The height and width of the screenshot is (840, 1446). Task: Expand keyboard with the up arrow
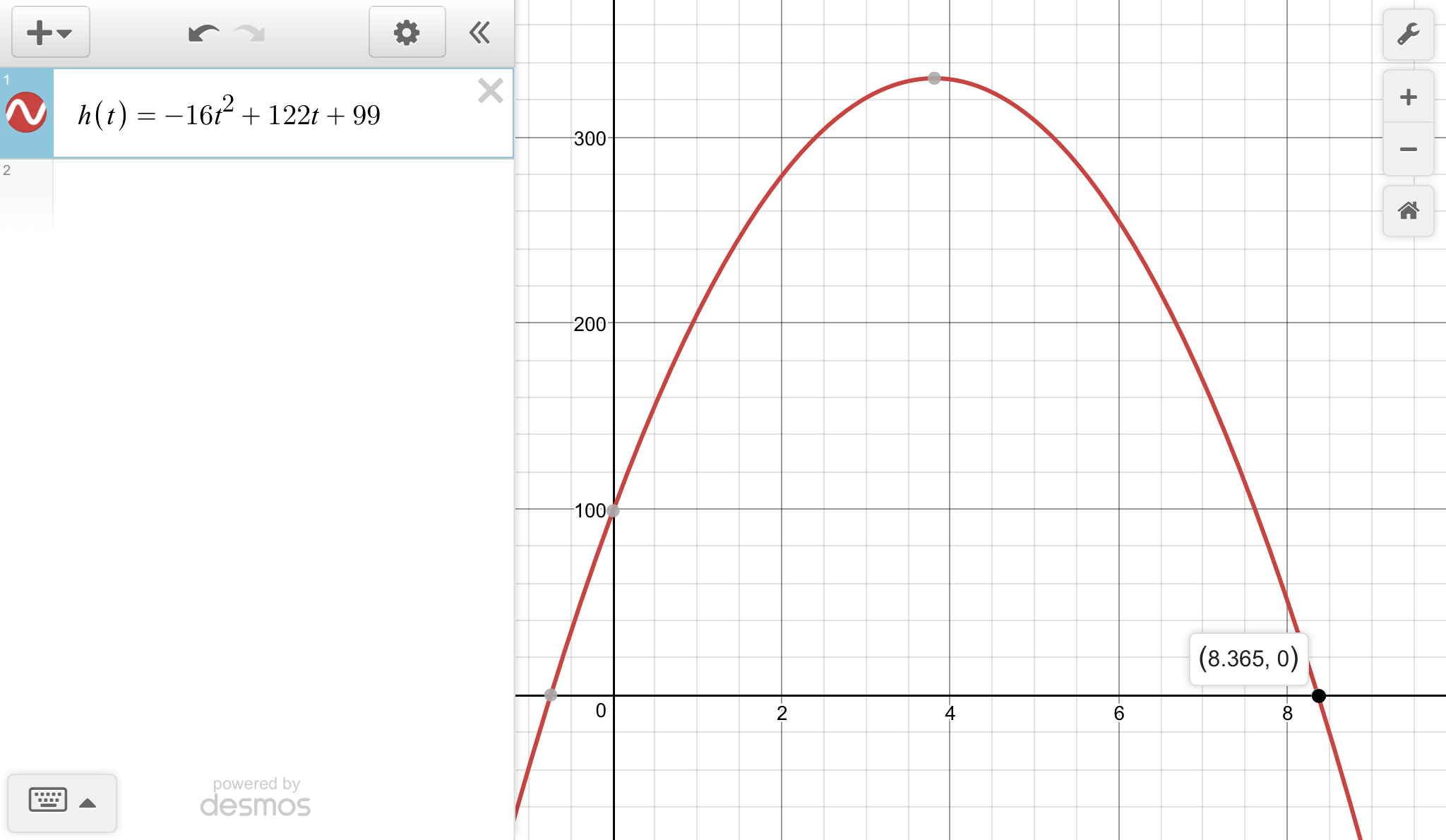coord(88,803)
